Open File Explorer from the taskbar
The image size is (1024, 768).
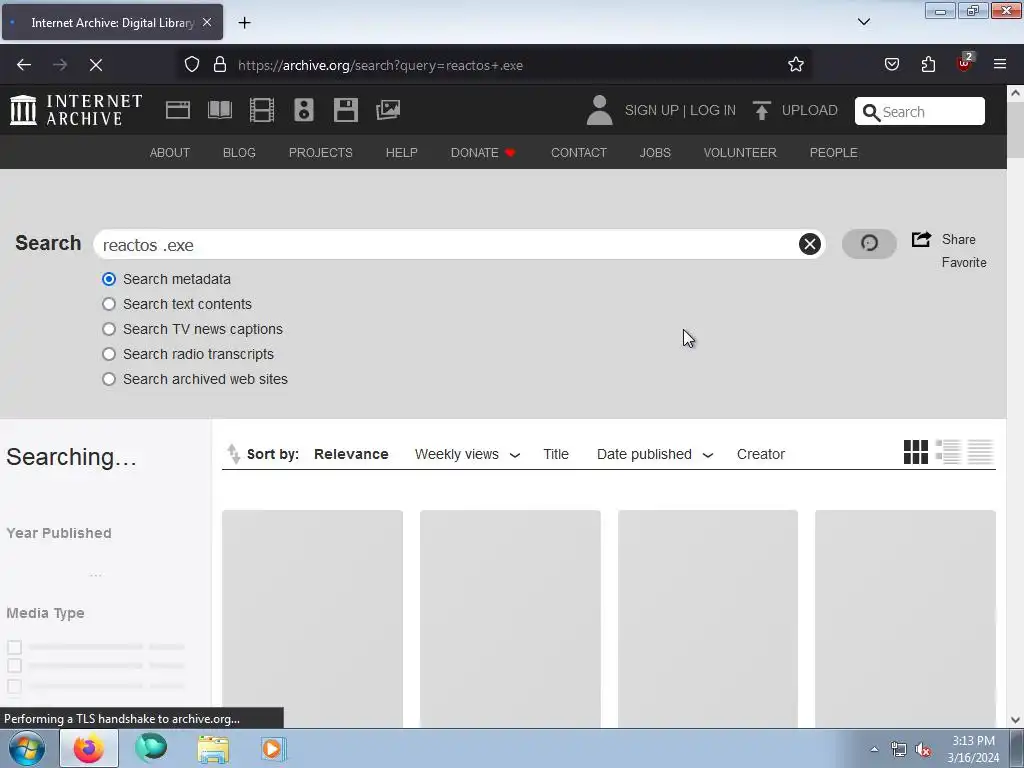point(213,749)
